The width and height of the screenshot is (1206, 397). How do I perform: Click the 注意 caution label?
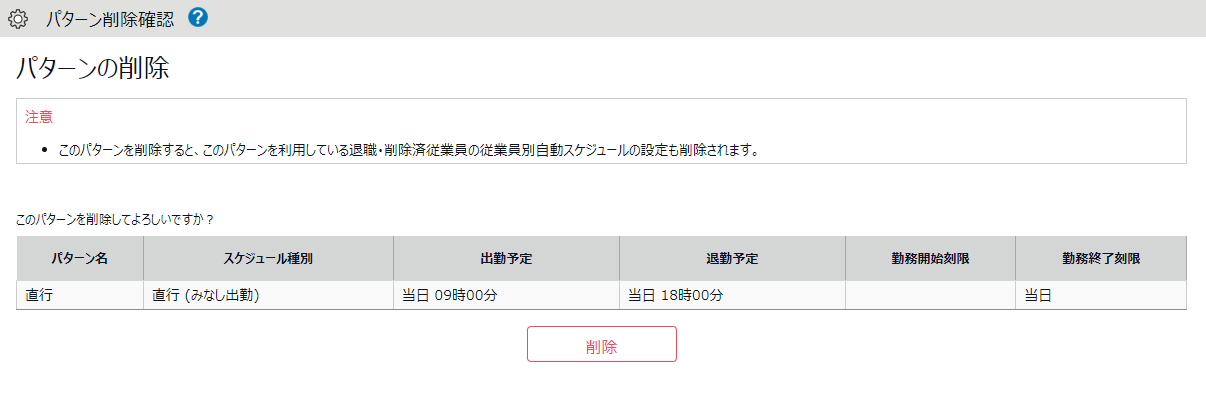(x=39, y=116)
